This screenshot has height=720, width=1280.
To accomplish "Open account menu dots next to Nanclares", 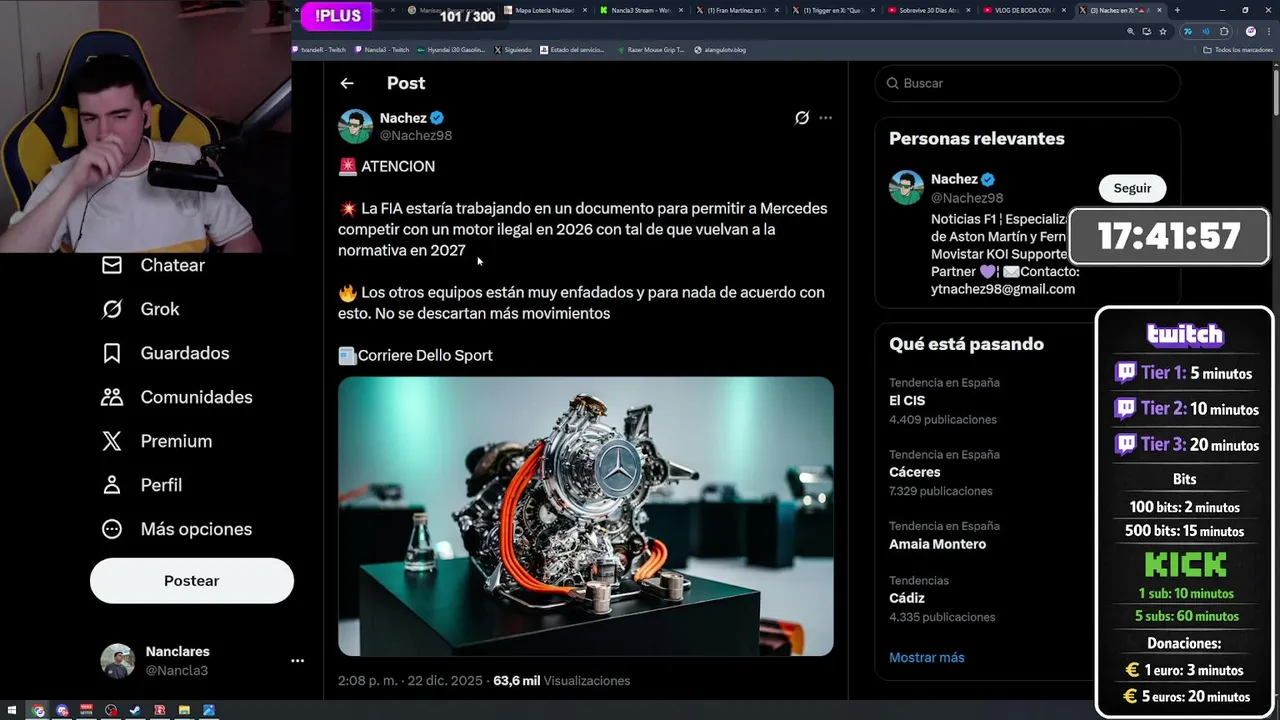I will pos(297,661).
